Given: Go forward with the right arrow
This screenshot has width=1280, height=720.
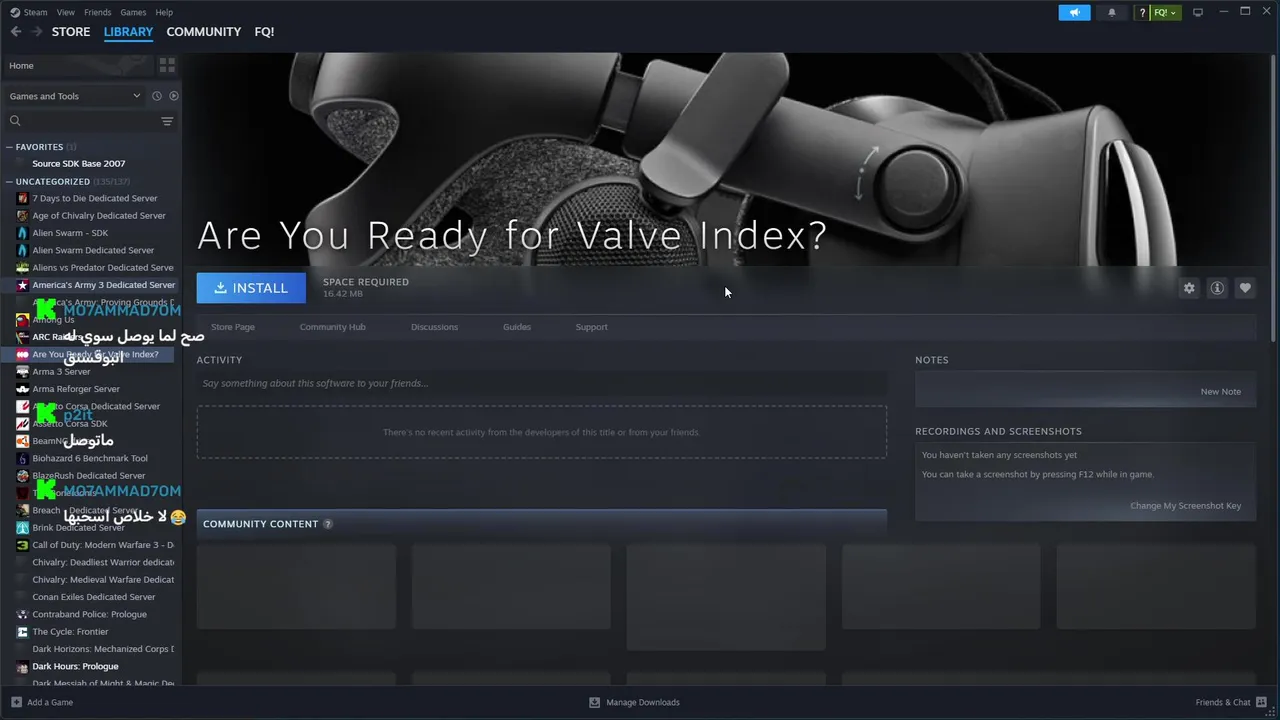Looking at the screenshot, I should click(x=37, y=32).
